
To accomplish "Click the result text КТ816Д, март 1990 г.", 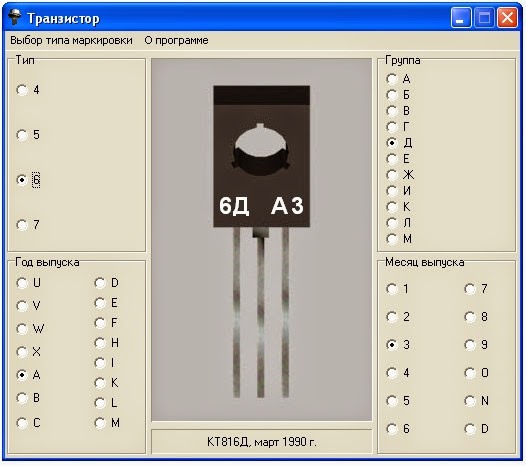I will [262, 442].
